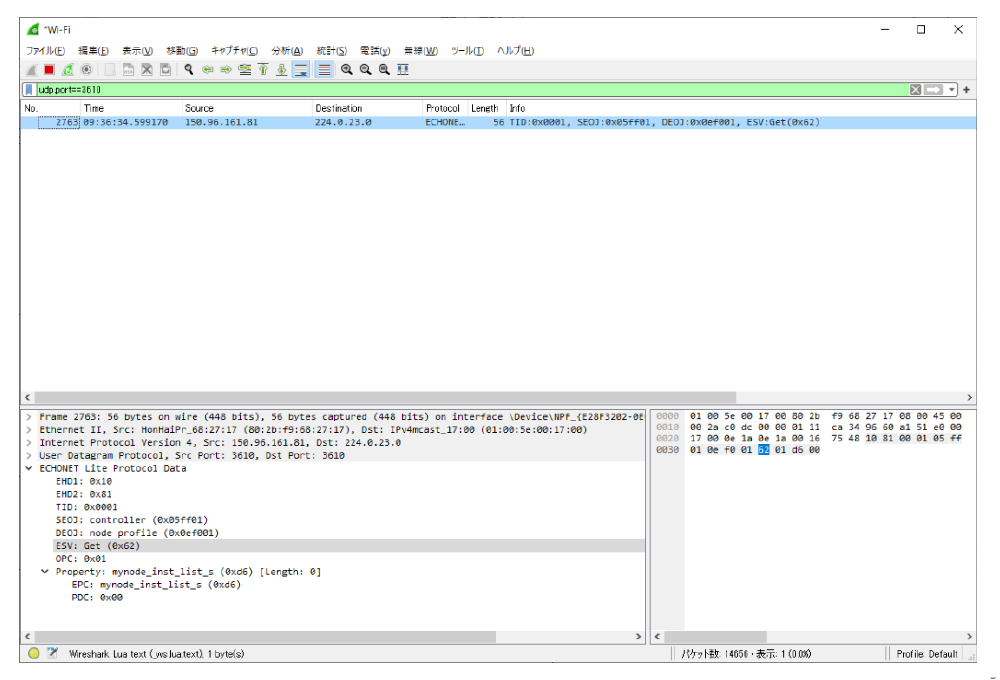Open expert information yellow circle icon

pyautogui.click(x=34, y=653)
